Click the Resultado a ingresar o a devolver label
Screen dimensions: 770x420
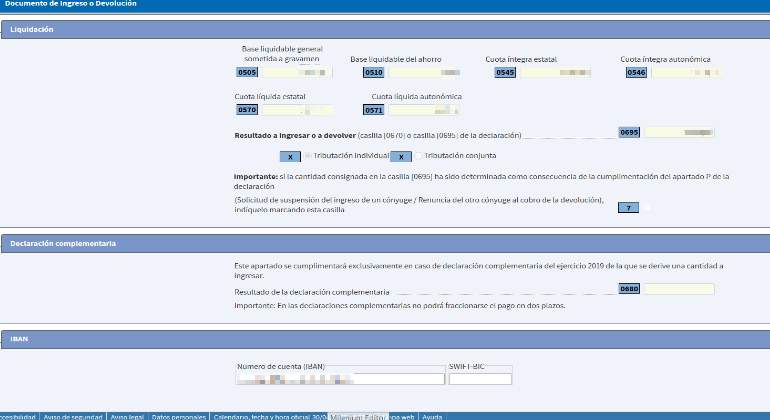coord(295,135)
